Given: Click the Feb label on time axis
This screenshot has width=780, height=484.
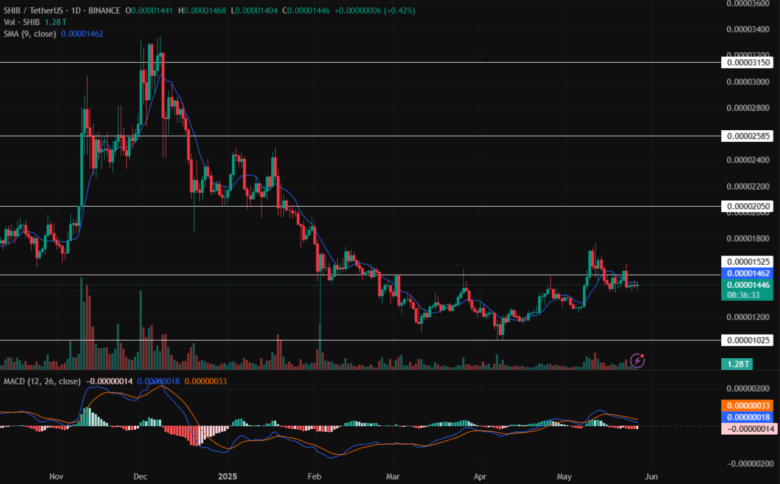Looking at the screenshot, I should [314, 477].
